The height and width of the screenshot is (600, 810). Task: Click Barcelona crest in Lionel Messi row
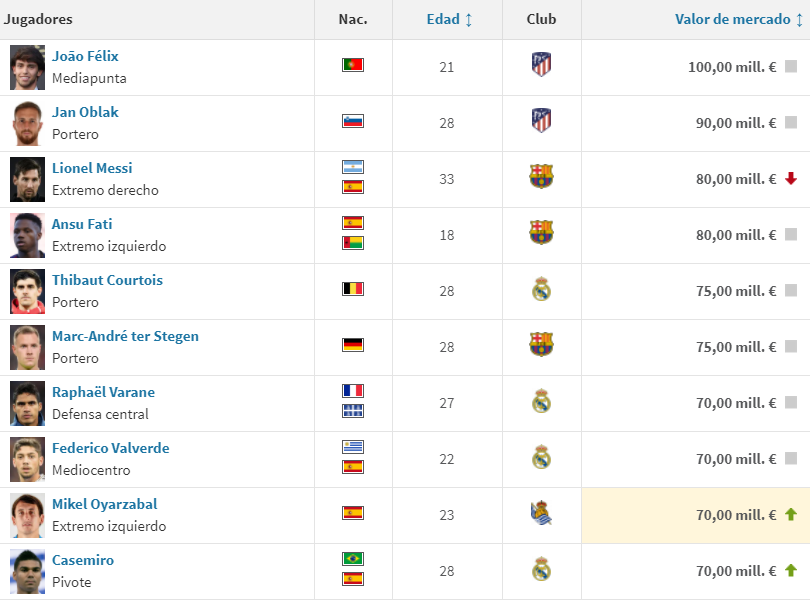pyautogui.click(x=541, y=178)
